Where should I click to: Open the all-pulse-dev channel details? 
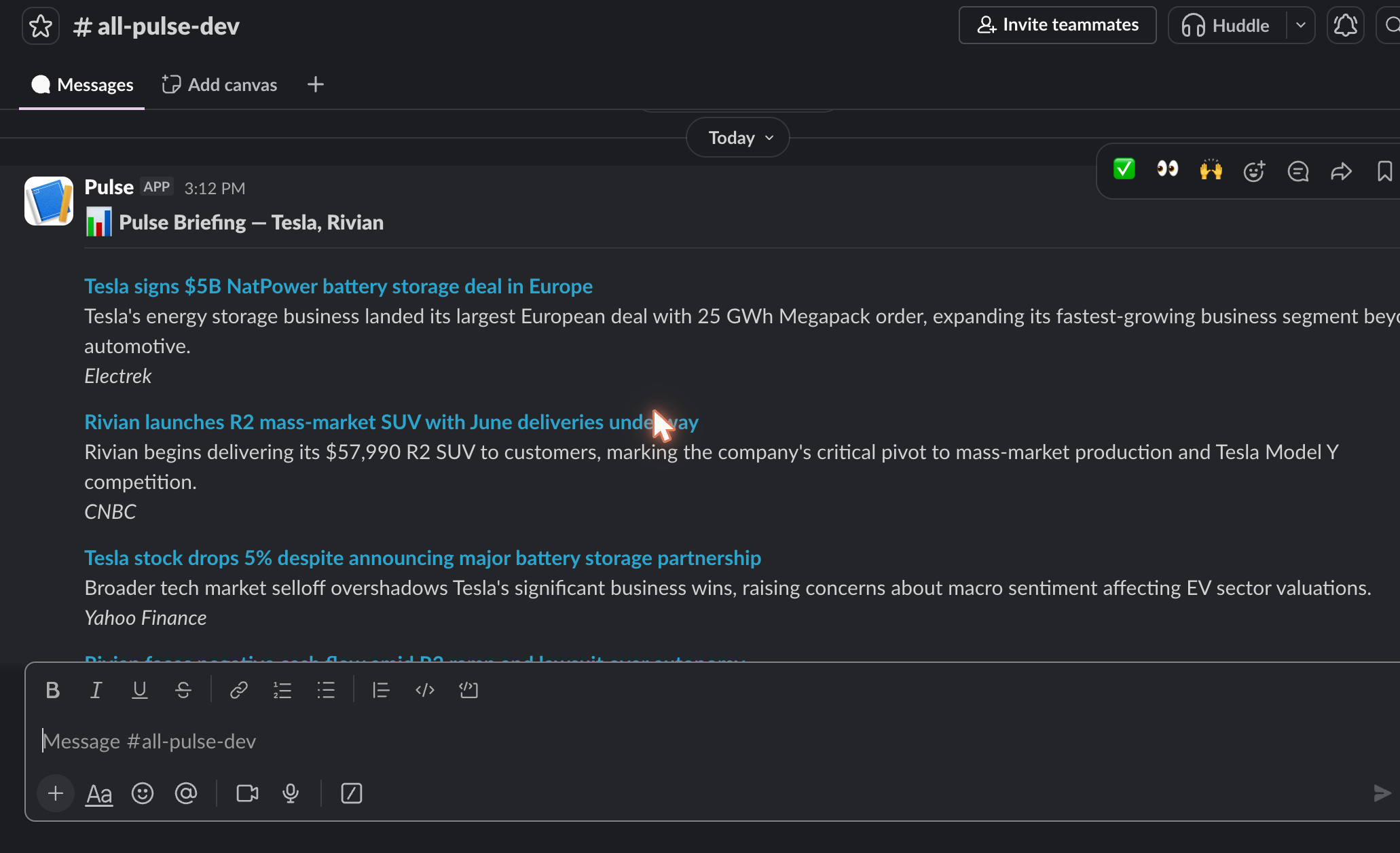[156, 26]
